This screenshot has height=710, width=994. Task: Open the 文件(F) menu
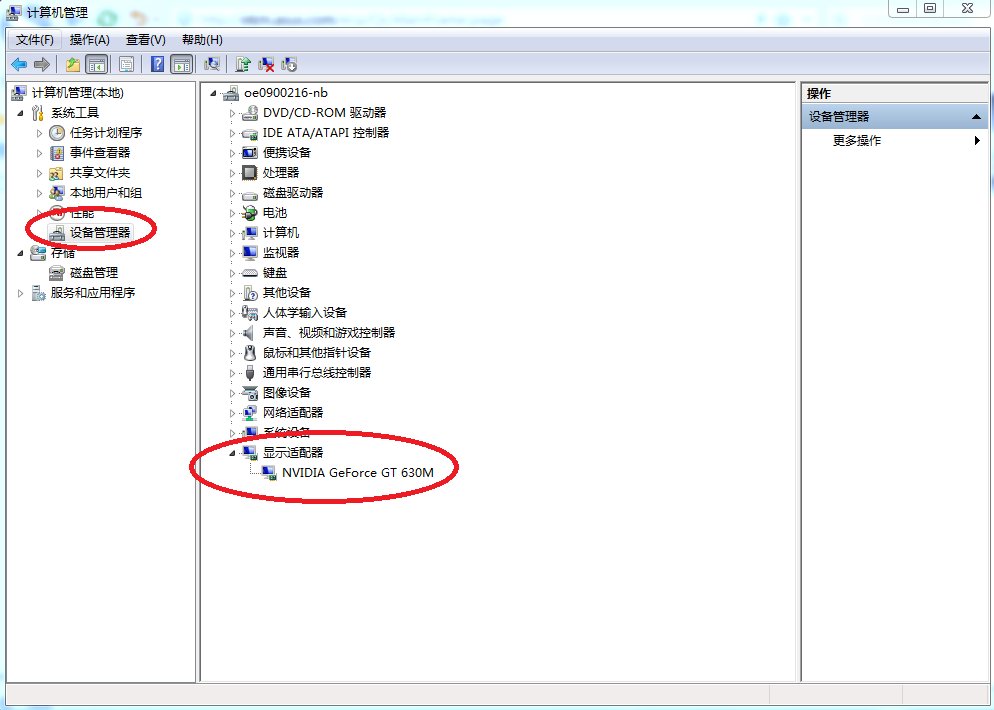tap(35, 40)
